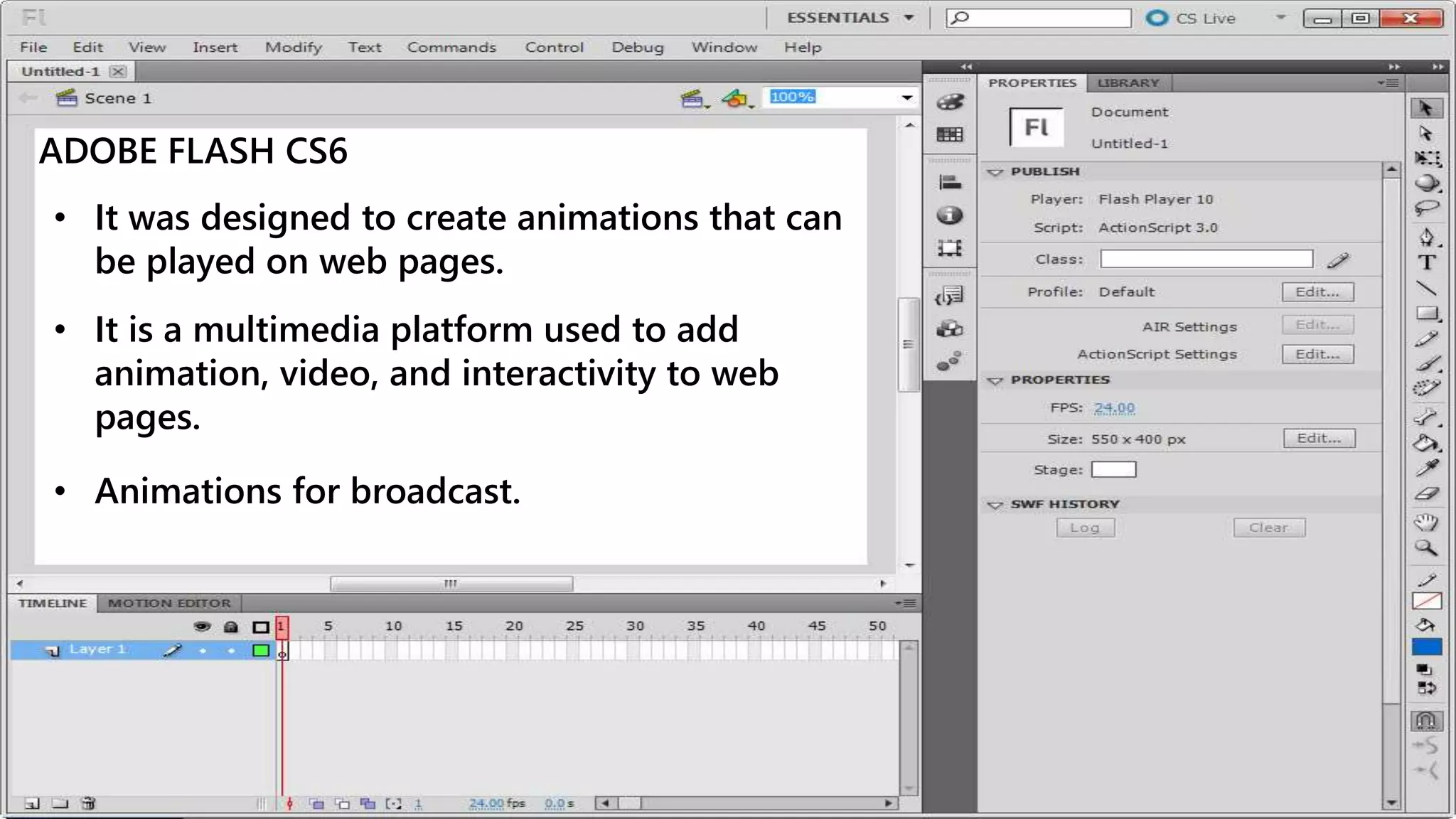Select the Eraser tool
Image resolution: width=1456 pixels, height=819 pixels.
tap(1427, 494)
